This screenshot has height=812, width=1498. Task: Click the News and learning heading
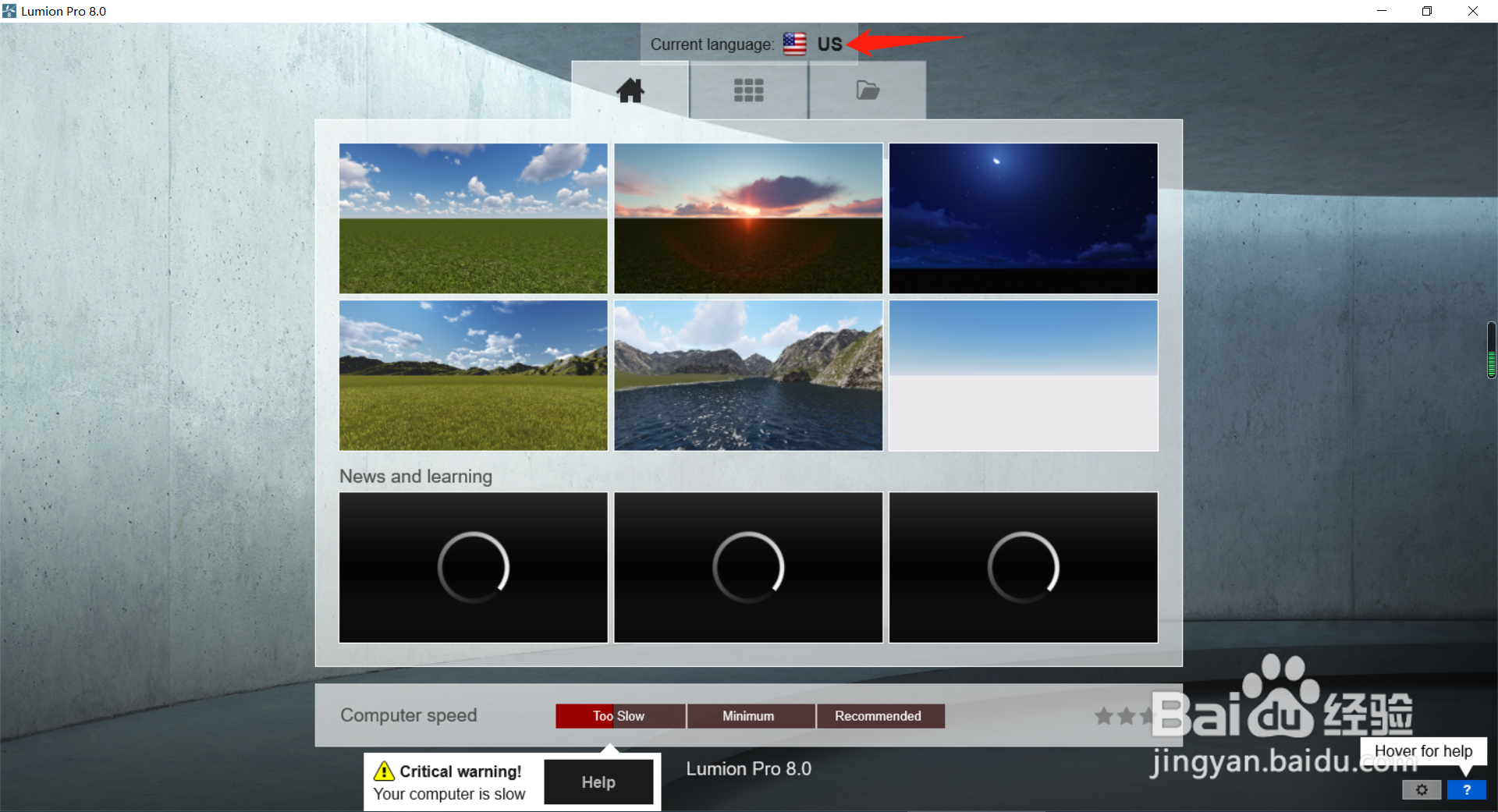pyautogui.click(x=416, y=476)
